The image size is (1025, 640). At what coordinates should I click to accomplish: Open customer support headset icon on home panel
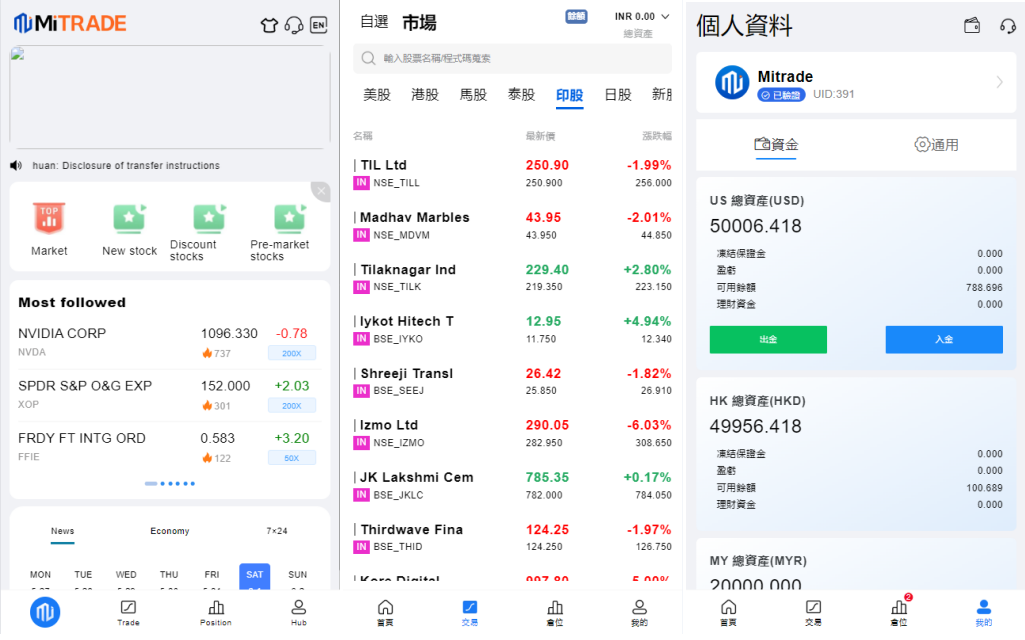pyautogui.click(x=294, y=25)
